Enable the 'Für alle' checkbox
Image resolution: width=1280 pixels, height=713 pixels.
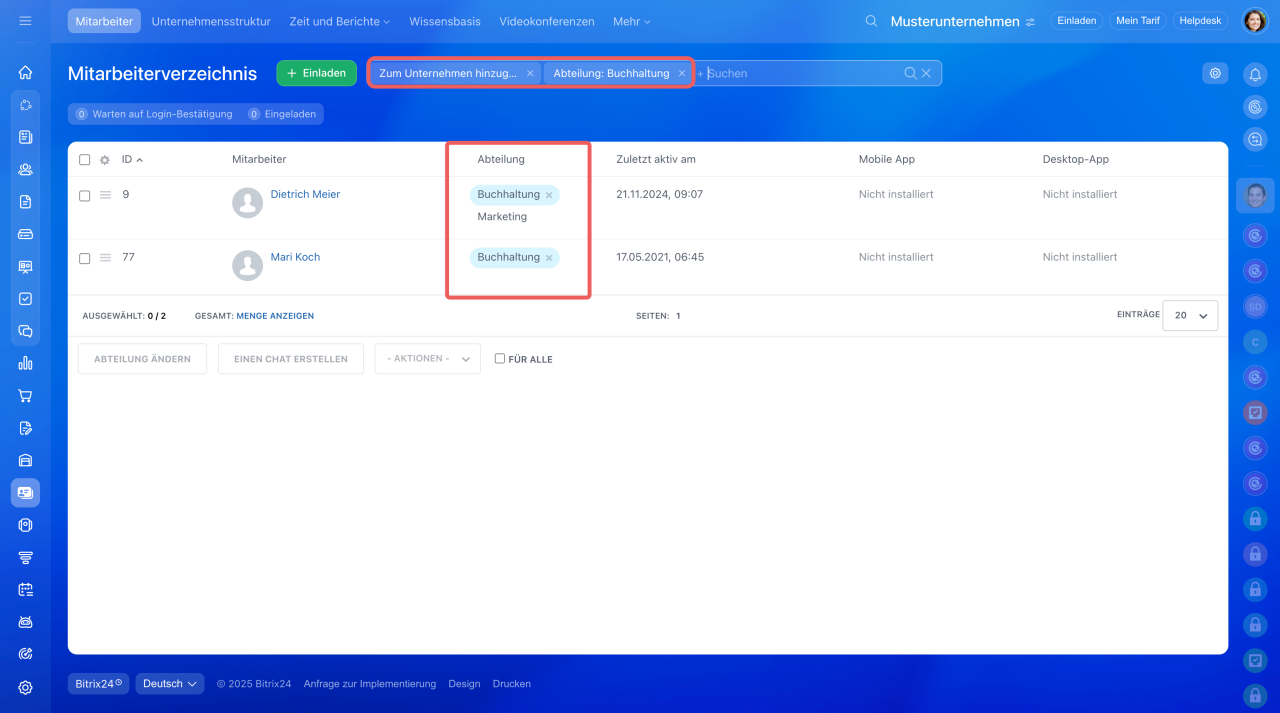tap(500, 359)
